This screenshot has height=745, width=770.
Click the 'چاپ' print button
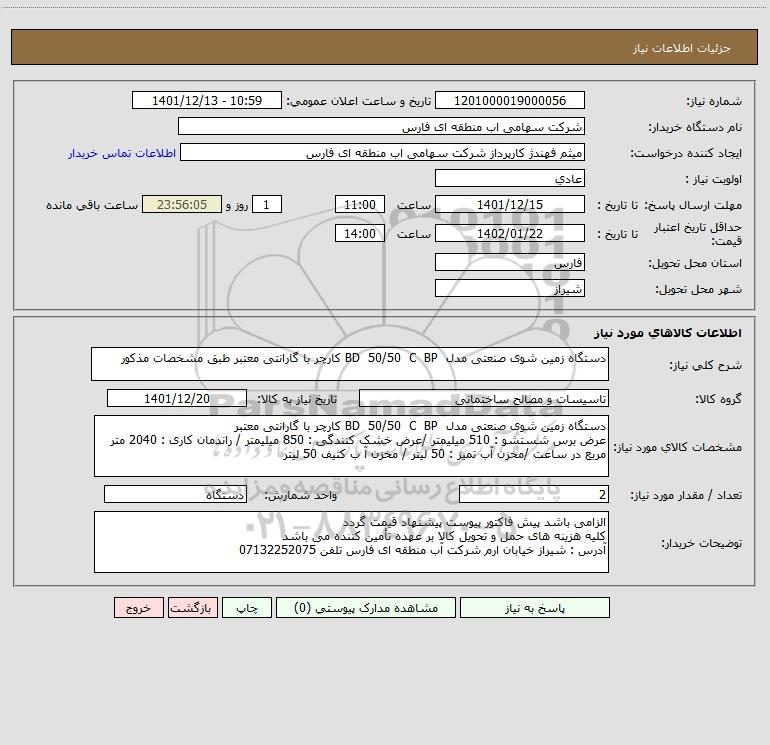click(247, 607)
